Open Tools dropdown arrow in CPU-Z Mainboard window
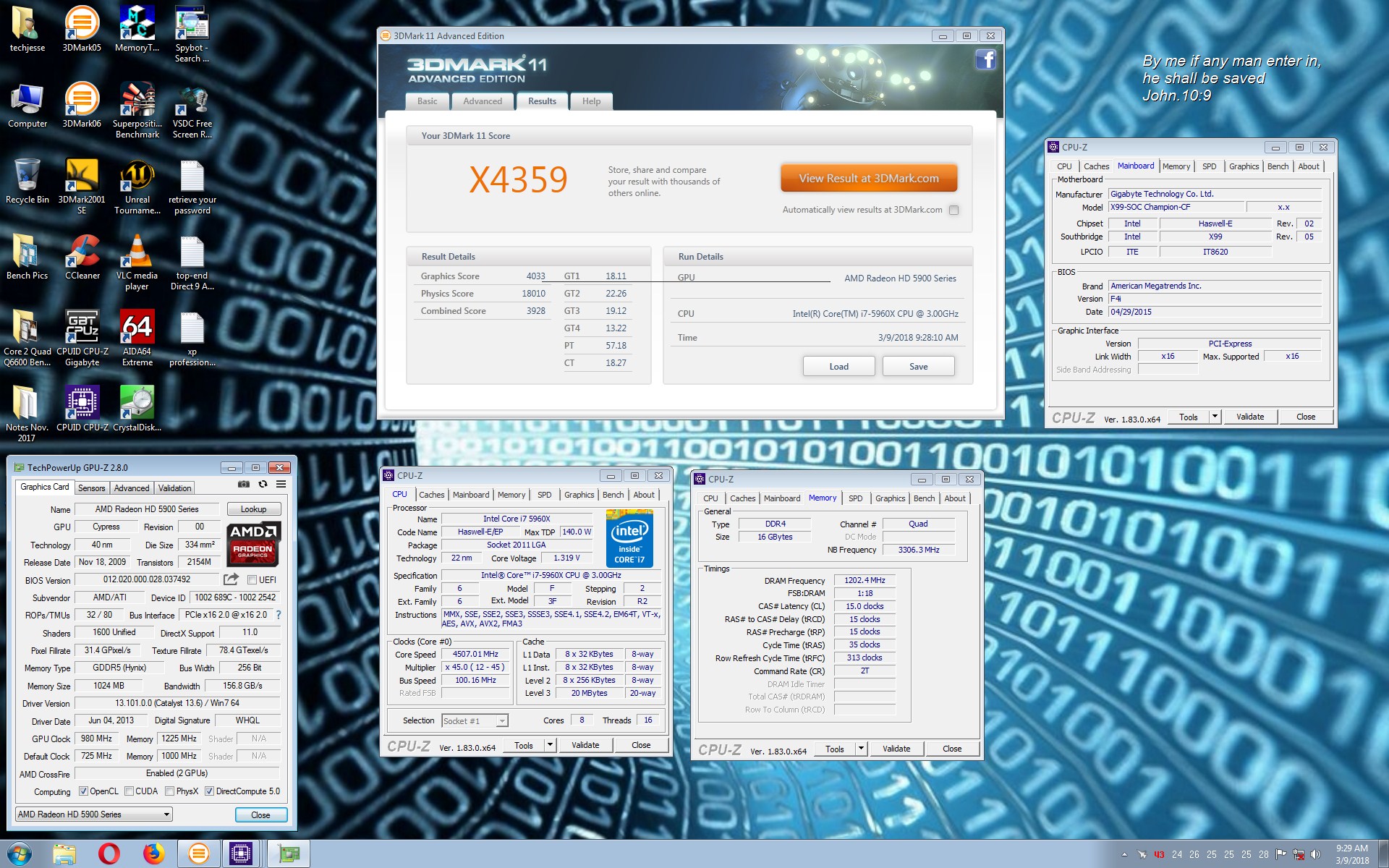The image size is (1389, 868). (1215, 417)
